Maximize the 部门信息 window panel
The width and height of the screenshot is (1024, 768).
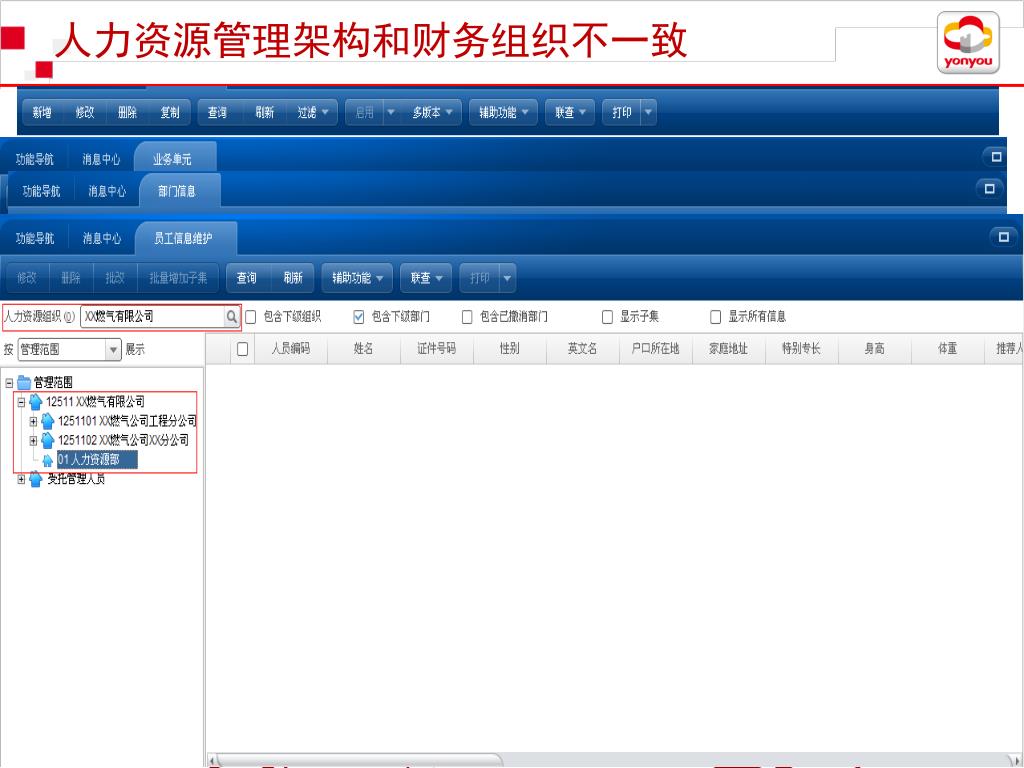[989, 189]
